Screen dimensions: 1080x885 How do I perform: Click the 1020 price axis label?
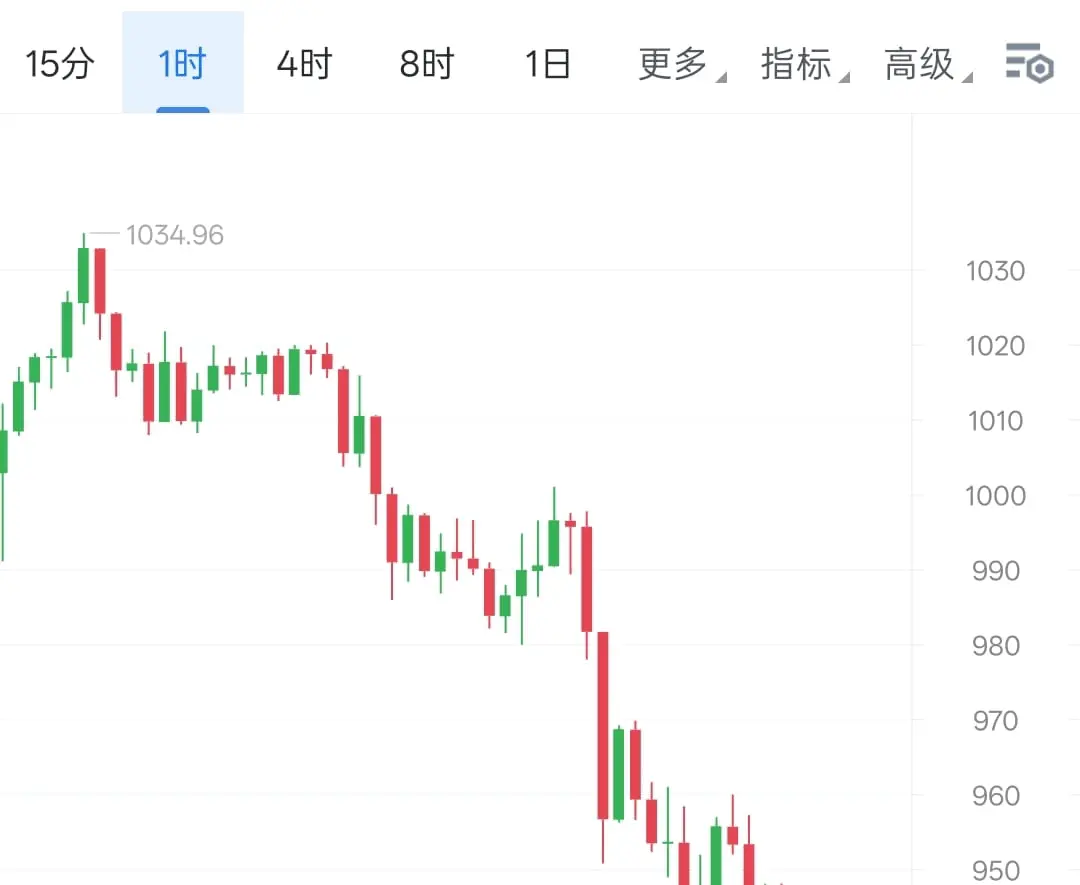point(995,346)
